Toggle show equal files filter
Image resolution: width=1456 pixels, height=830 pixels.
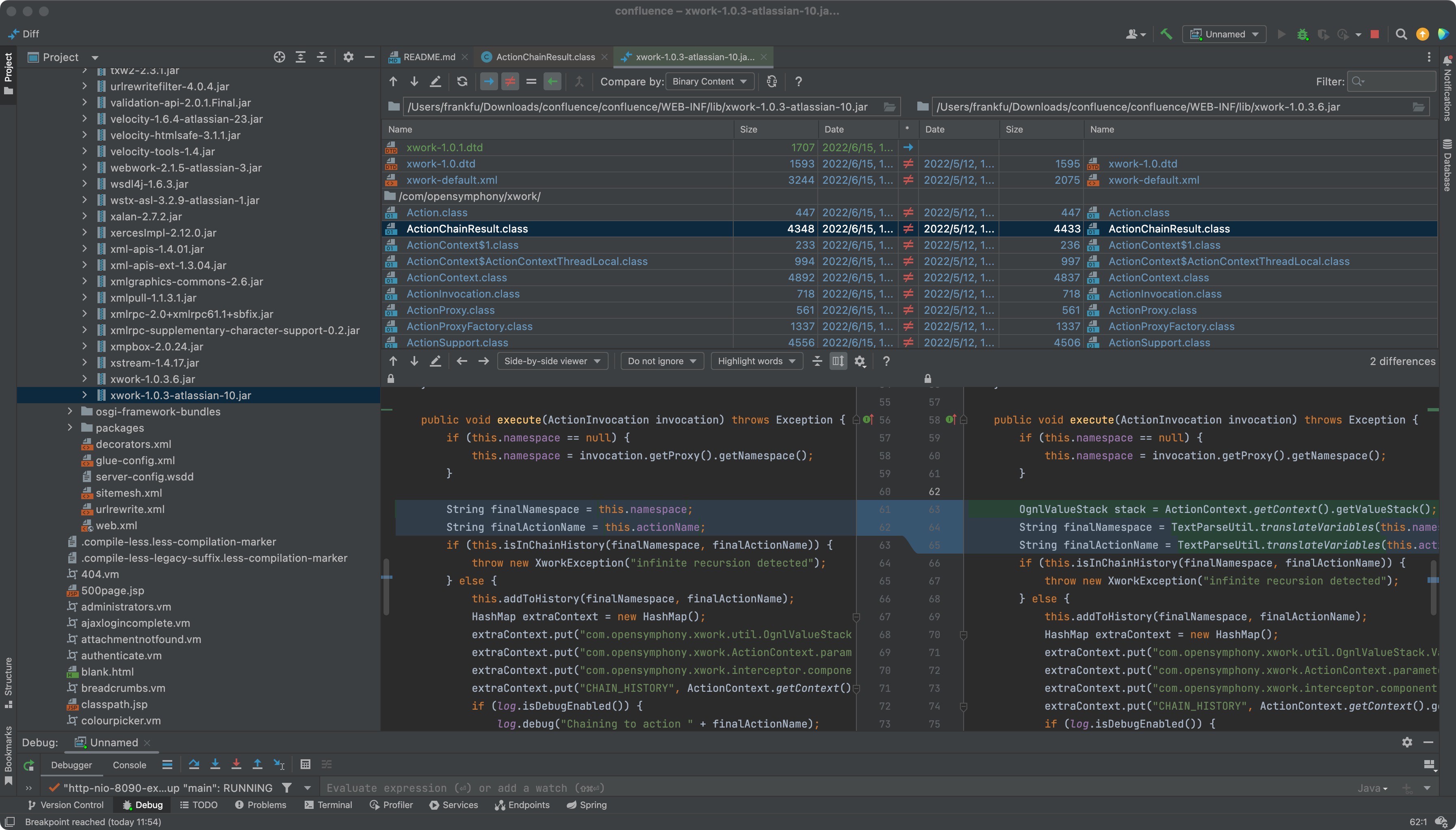531,82
